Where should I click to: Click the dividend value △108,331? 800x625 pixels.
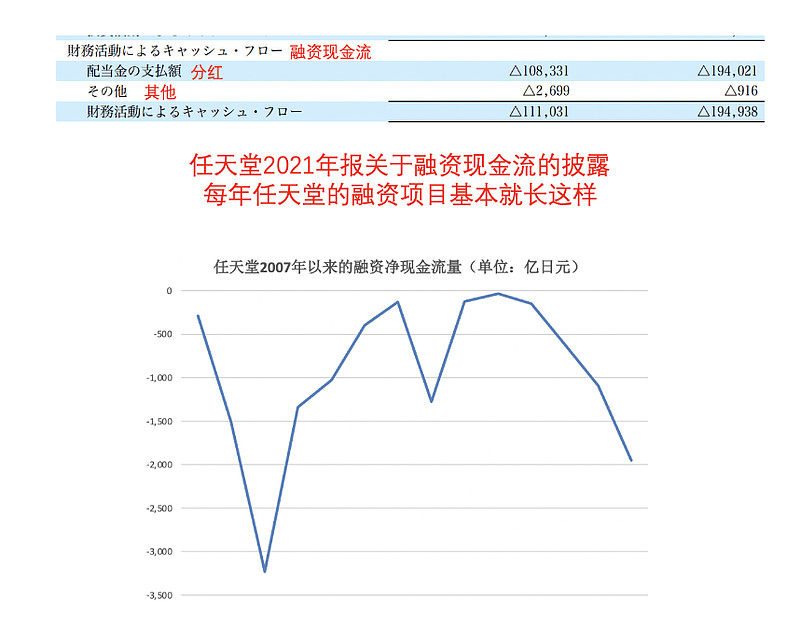tap(539, 71)
